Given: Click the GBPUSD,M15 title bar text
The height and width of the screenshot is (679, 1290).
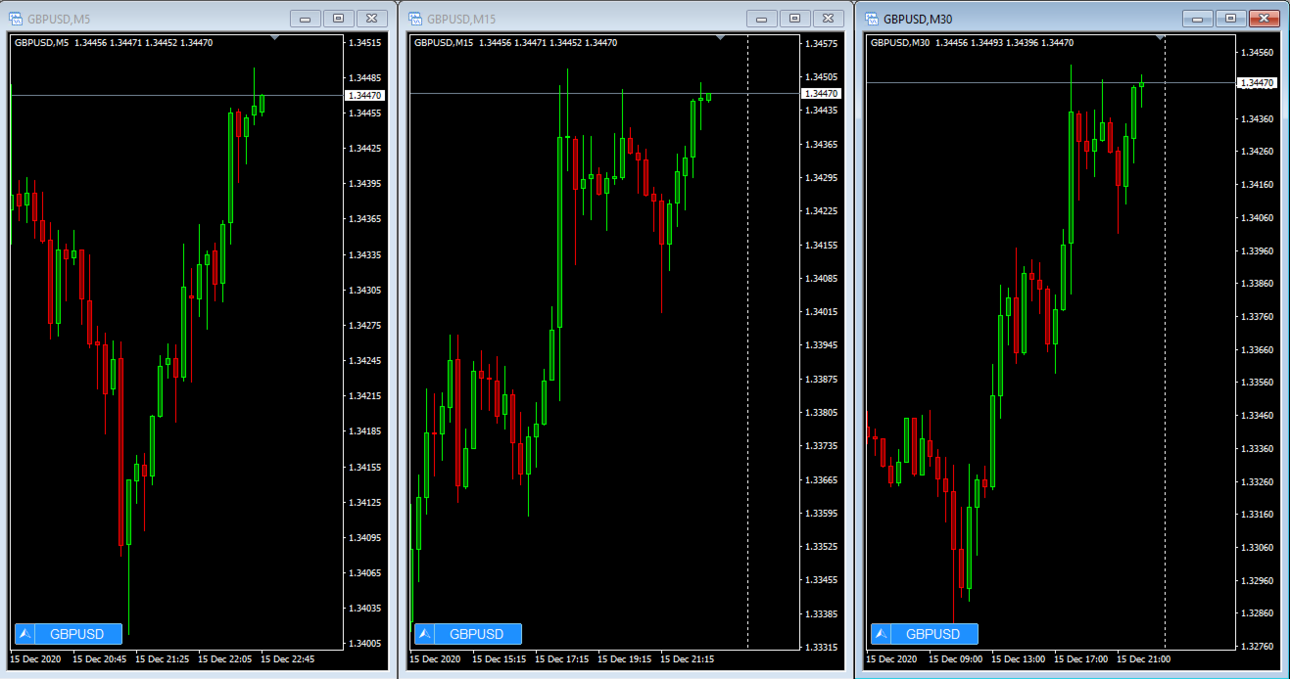Looking at the screenshot, I should click(462, 19).
